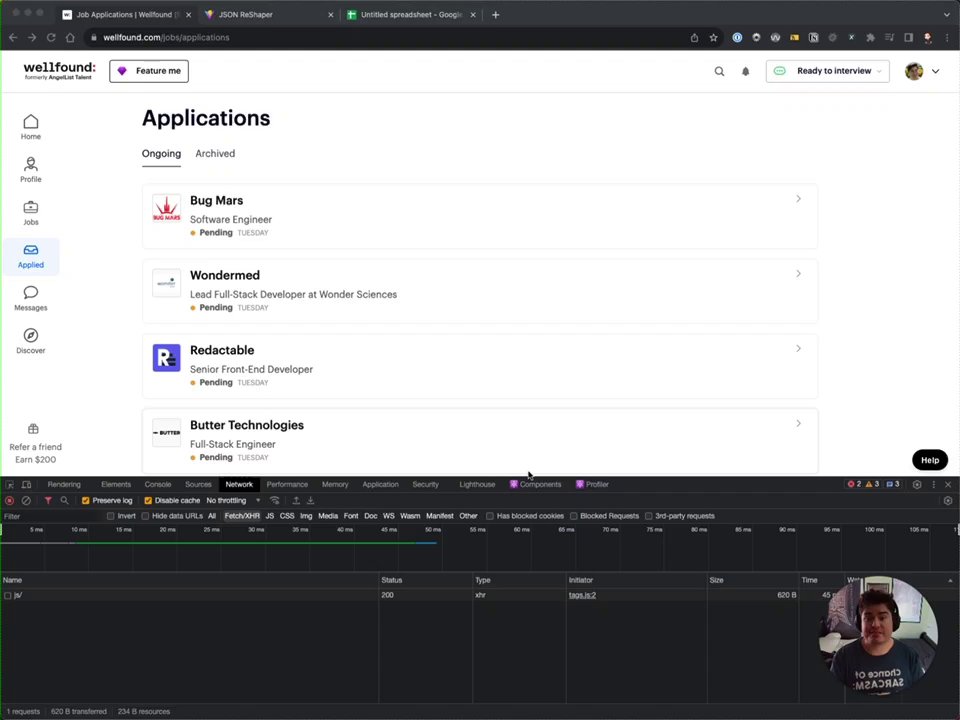The height and width of the screenshot is (720, 960).
Task: Go to Jobs in the sidebar
Action: click(31, 212)
